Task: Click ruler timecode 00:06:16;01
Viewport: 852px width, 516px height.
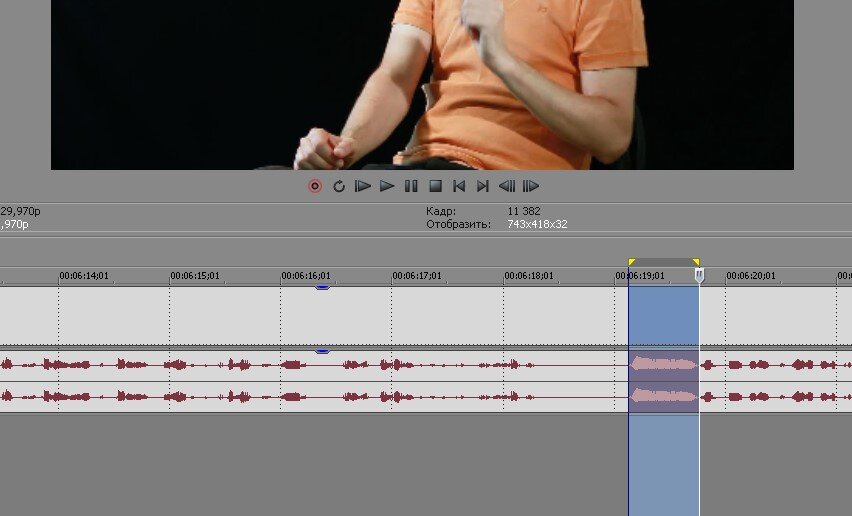Action: coord(306,276)
